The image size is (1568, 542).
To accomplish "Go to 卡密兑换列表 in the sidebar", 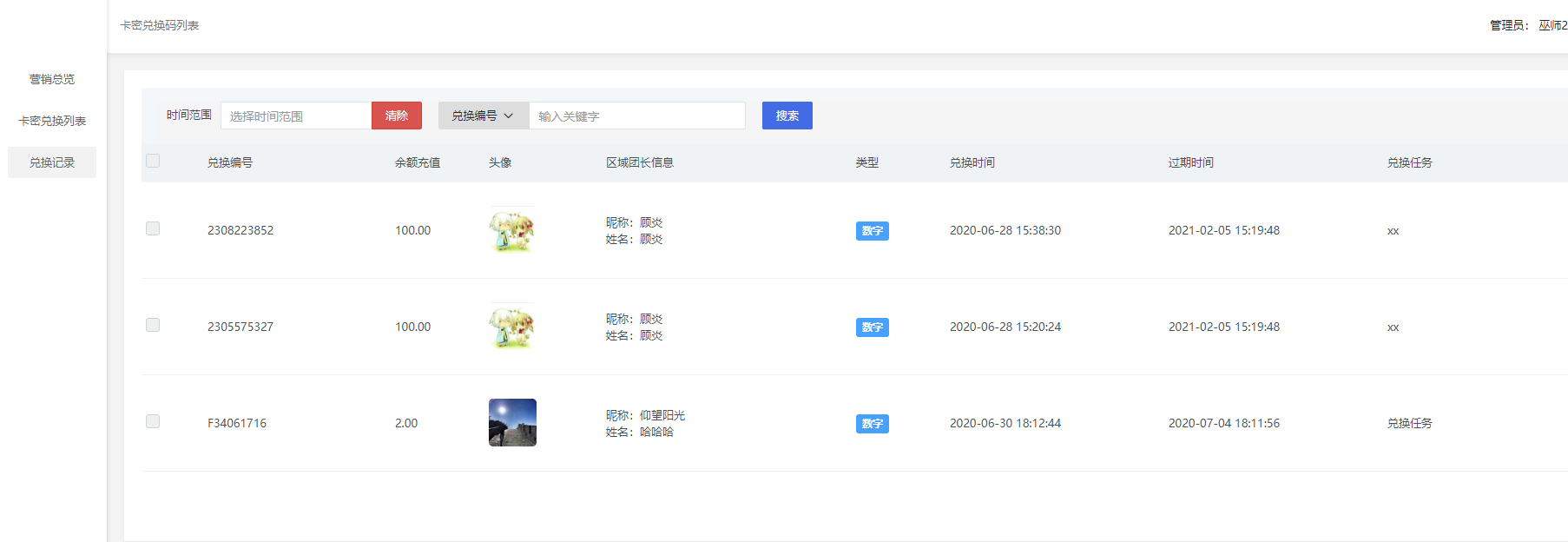I will (x=52, y=121).
